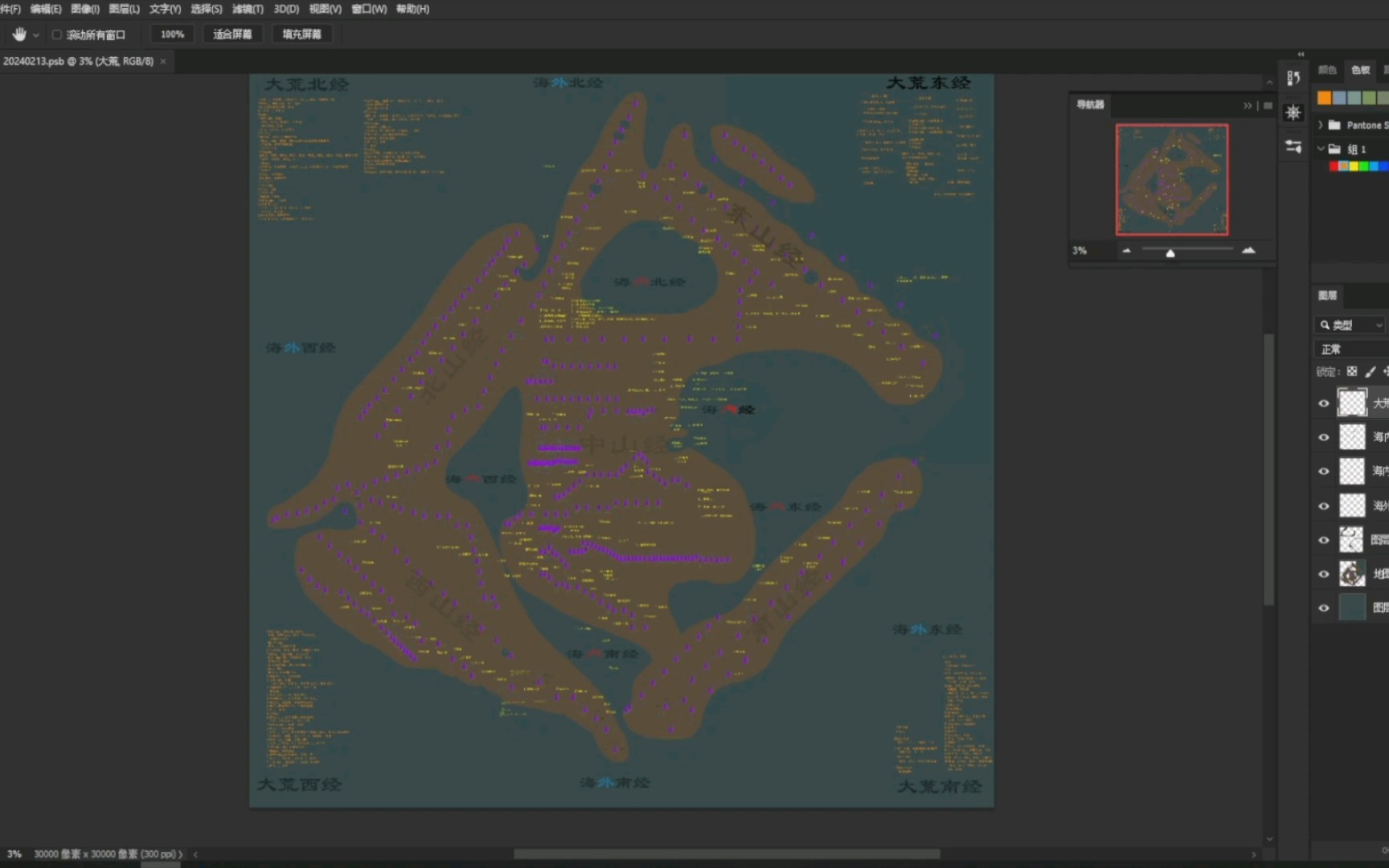The height and width of the screenshot is (868, 1389).
Task: Open the 编辑(E) menu
Action: [46, 9]
